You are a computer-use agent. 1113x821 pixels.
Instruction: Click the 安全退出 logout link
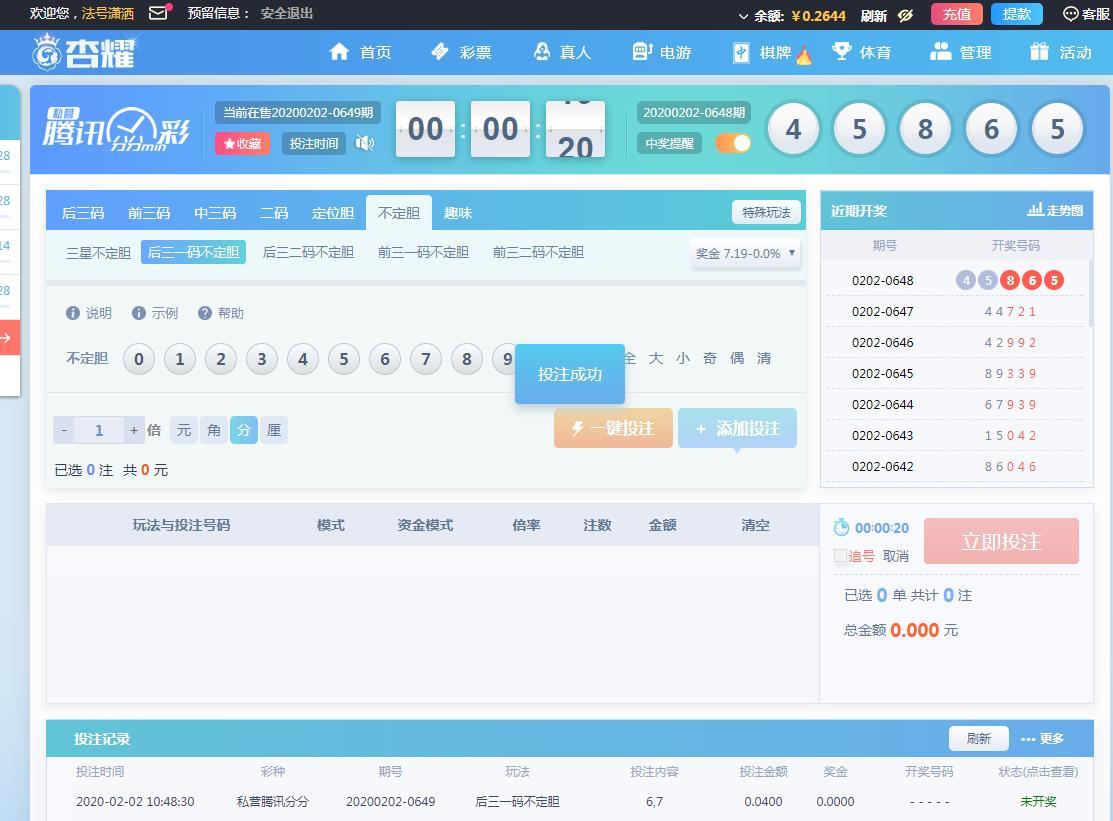287,13
